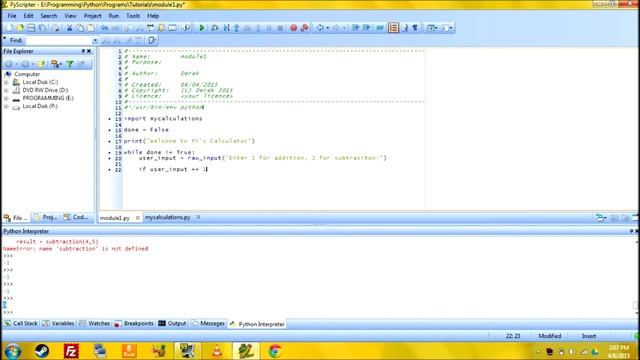The height and width of the screenshot is (360, 640).
Task: Open the Tools menu
Action: tap(133, 16)
